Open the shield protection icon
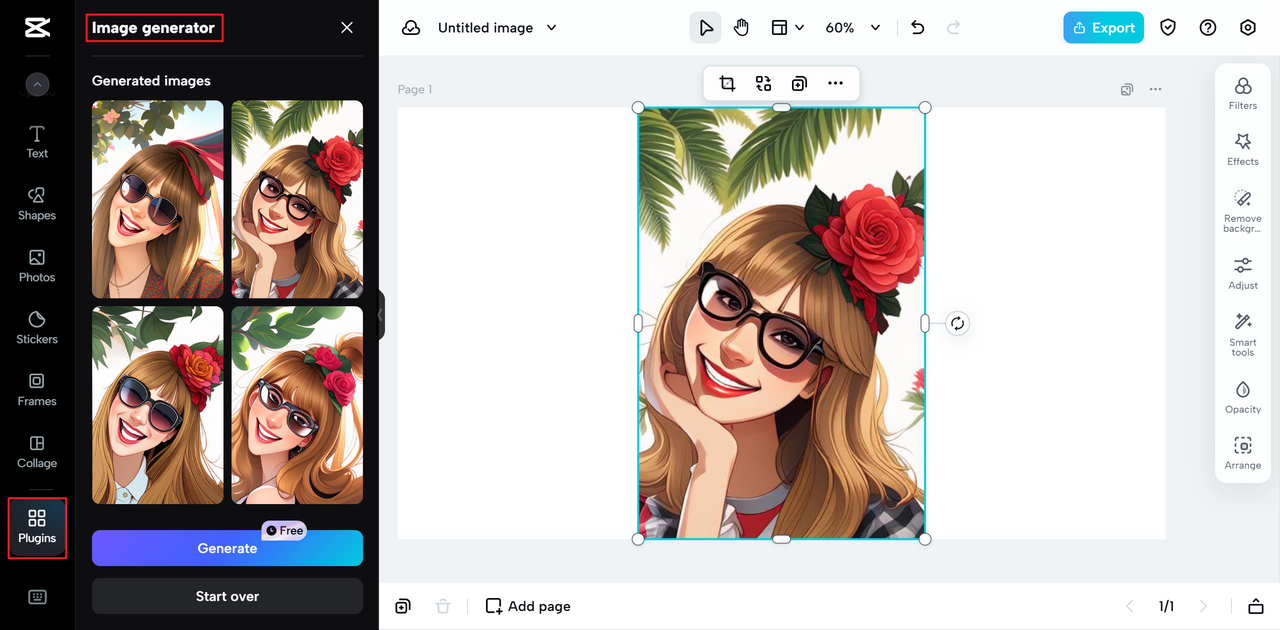Image resolution: width=1280 pixels, height=630 pixels. (x=1168, y=28)
